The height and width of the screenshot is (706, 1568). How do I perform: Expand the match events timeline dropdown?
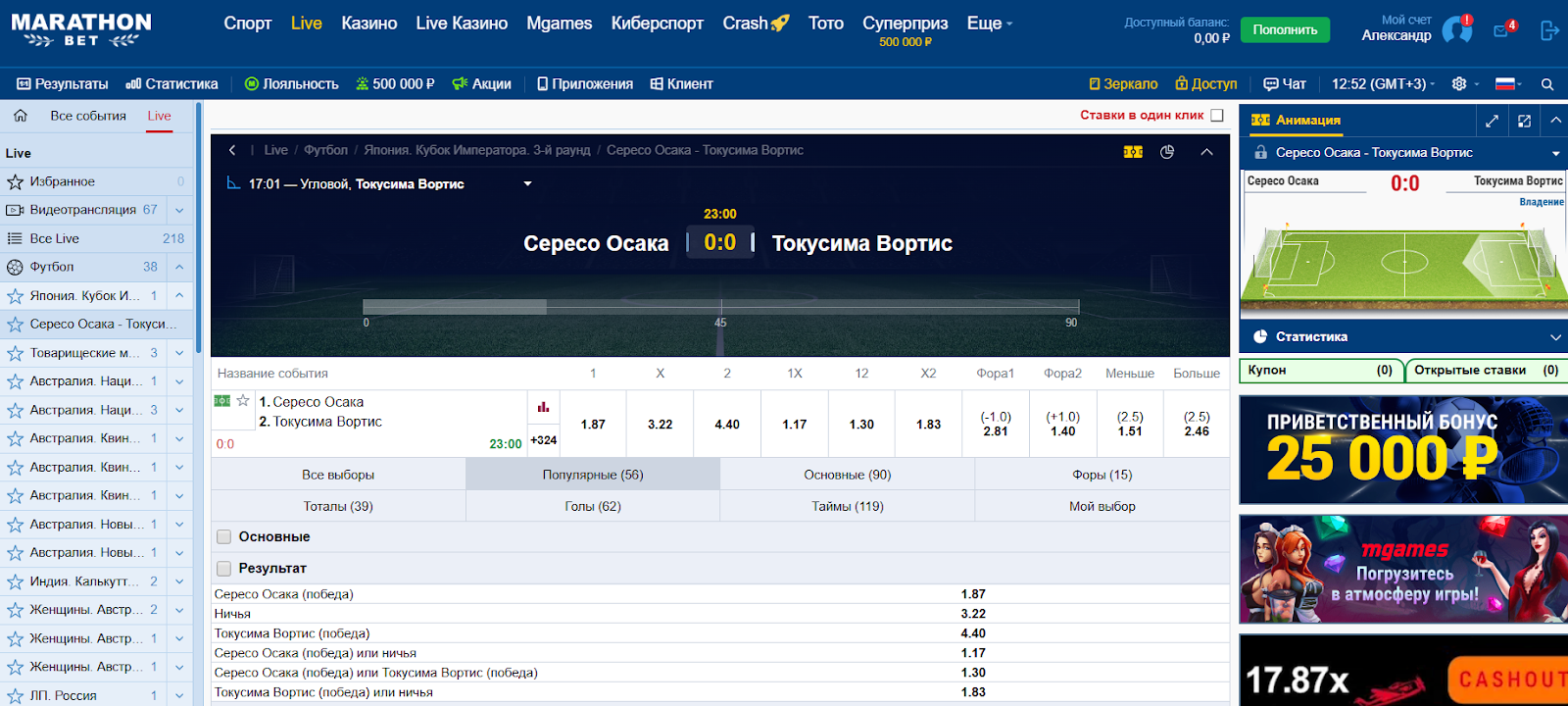(527, 183)
